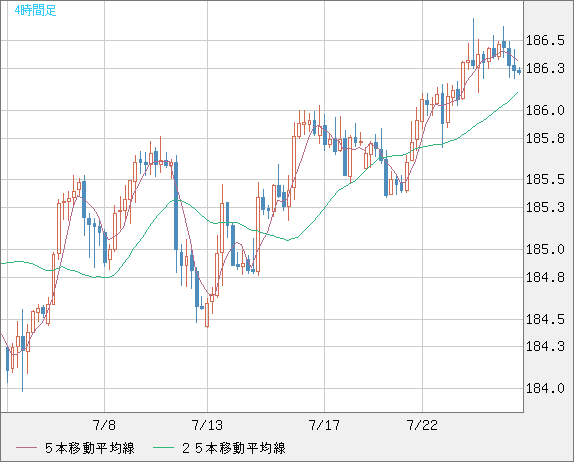Click the green 25-period legend line sample
This screenshot has height=462, width=574.
pos(163,448)
